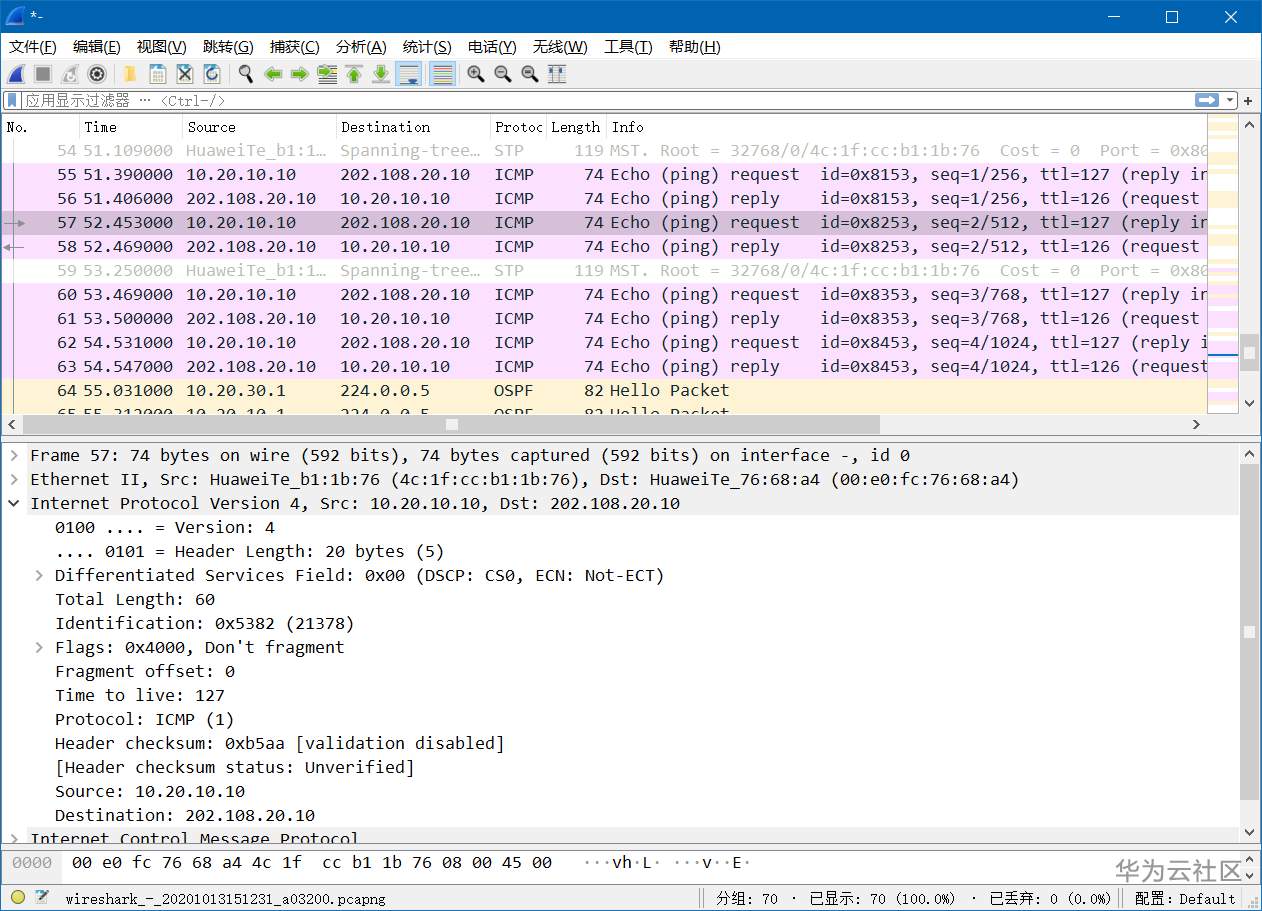Sort by the Destination column header

tap(385, 127)
